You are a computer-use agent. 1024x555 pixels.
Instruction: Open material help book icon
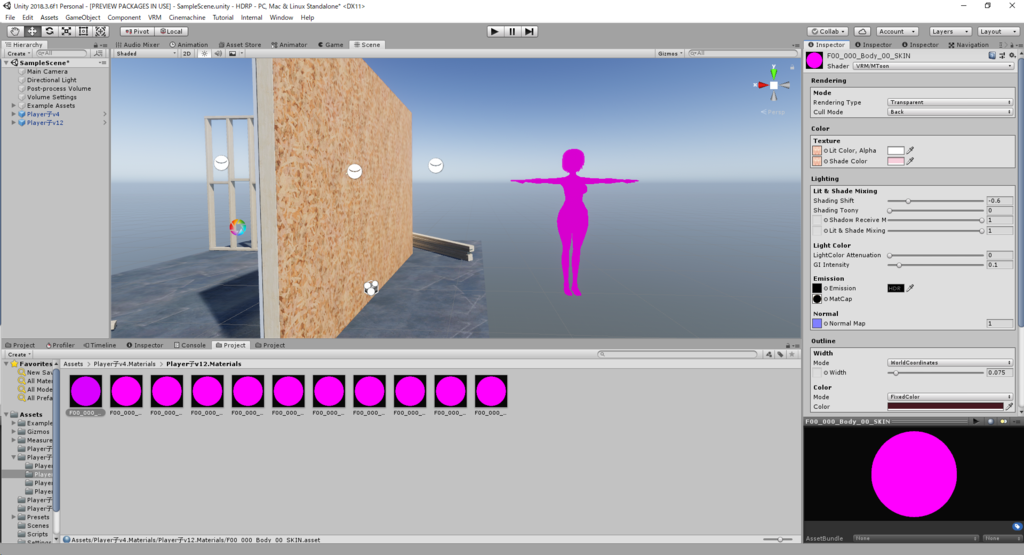992,56
